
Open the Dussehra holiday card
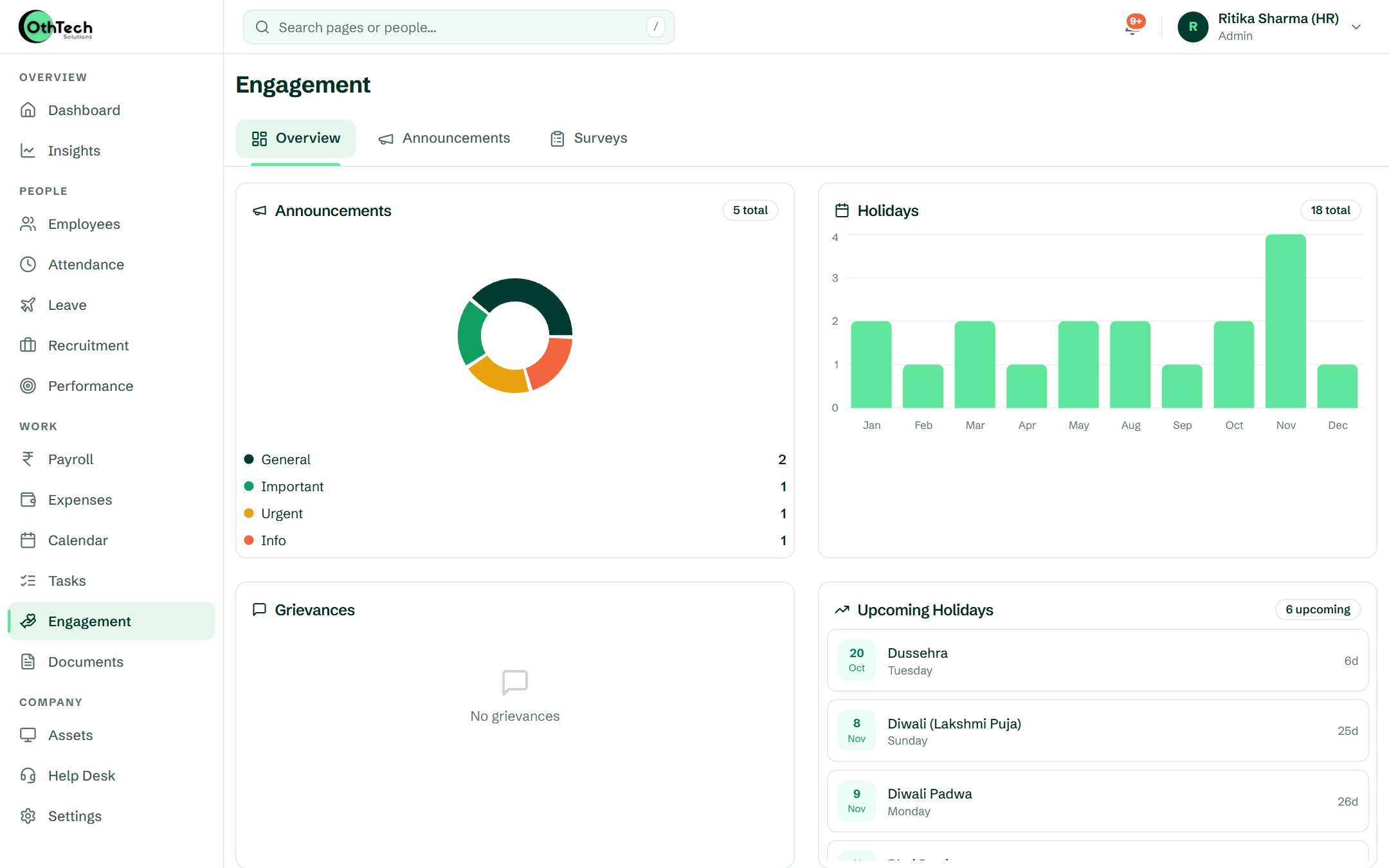coord(1098,660)
